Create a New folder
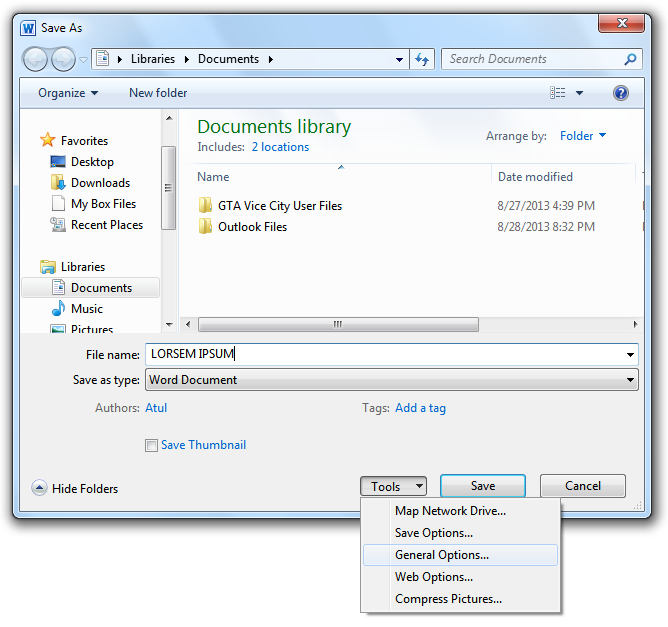668x627 pixels. (158, 93)
